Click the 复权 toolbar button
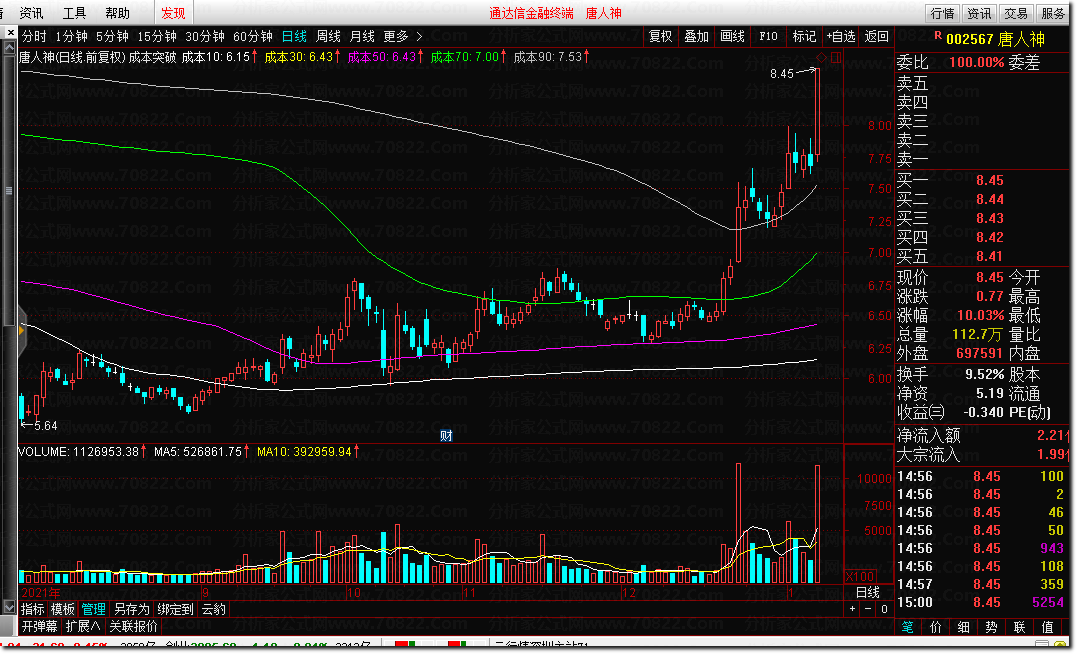Viewport: 1078px width, 654px height. pos(661,36)
